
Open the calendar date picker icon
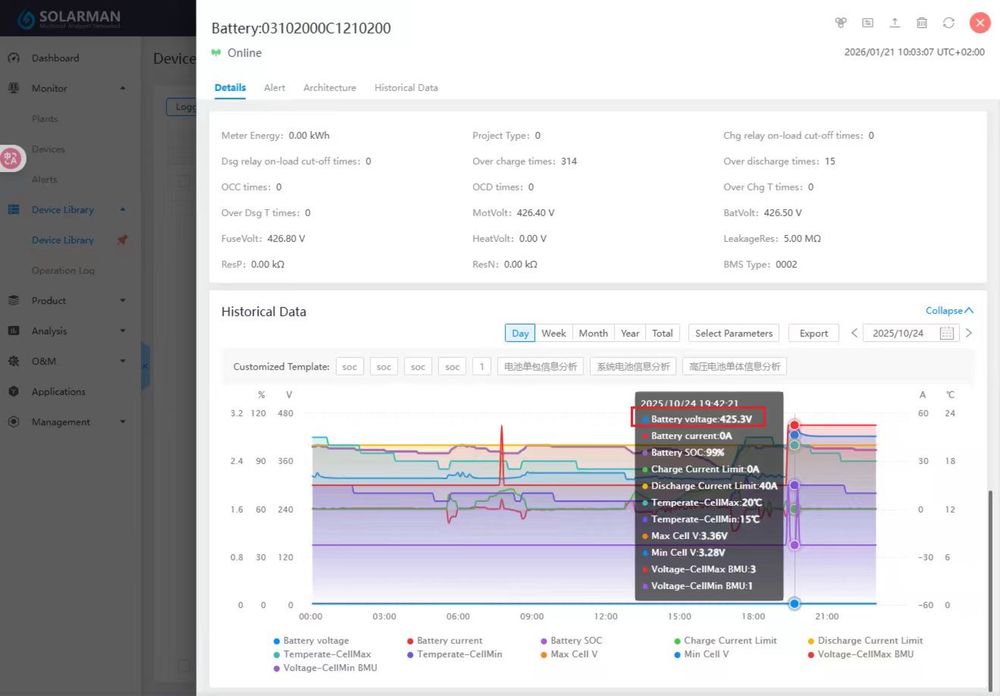tap(947, 333)
